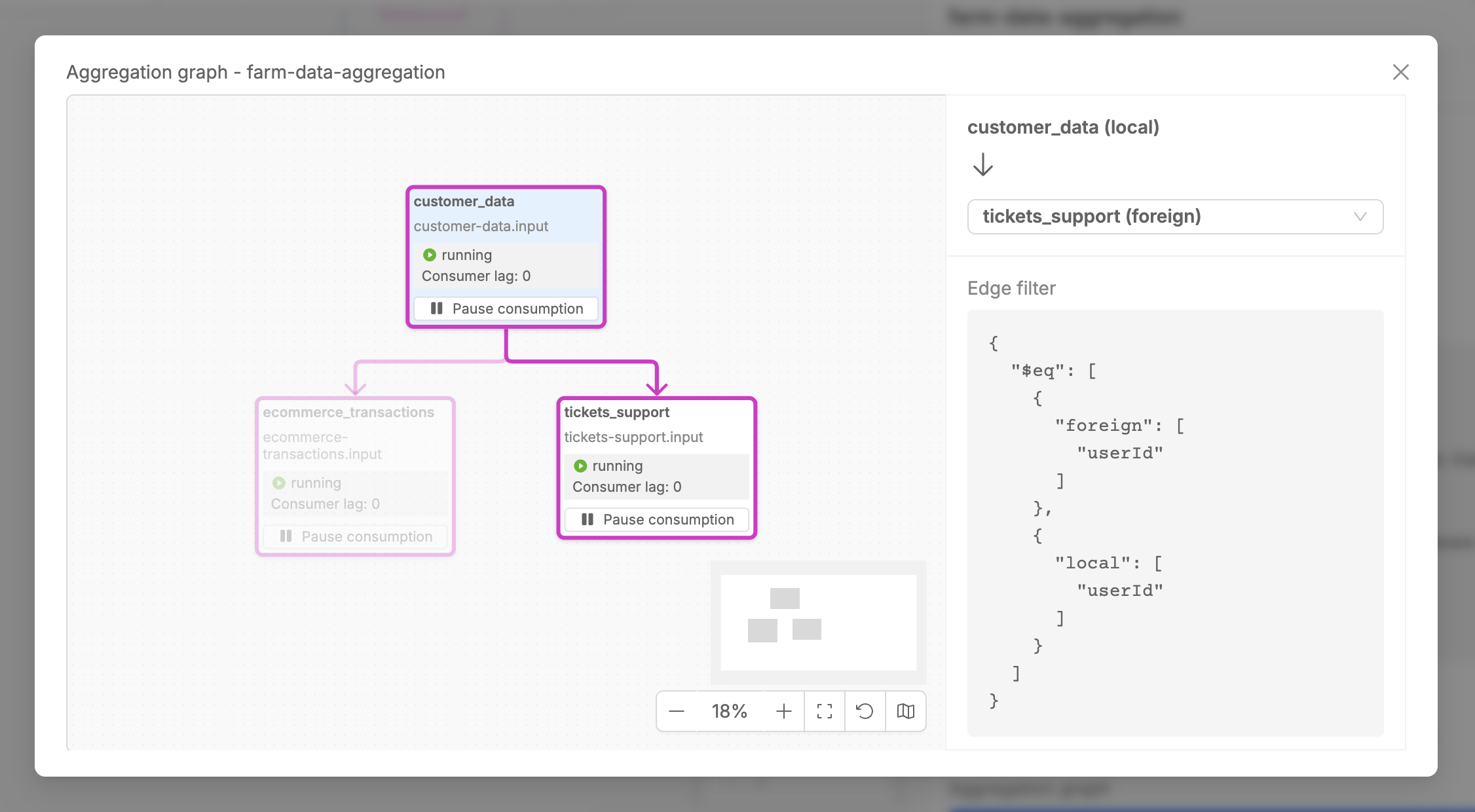Image resolution: width=1475 pixels, height=812 pixels.
Task: Click the 18% zoom level indicator
Action: pos(729,711)
